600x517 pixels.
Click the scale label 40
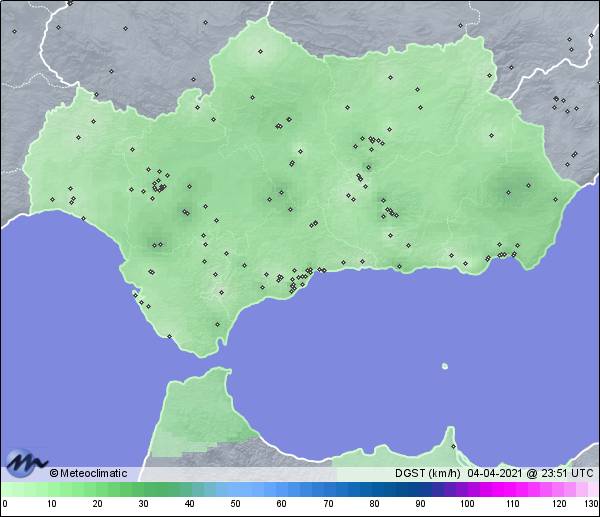[x=189, y=503]
